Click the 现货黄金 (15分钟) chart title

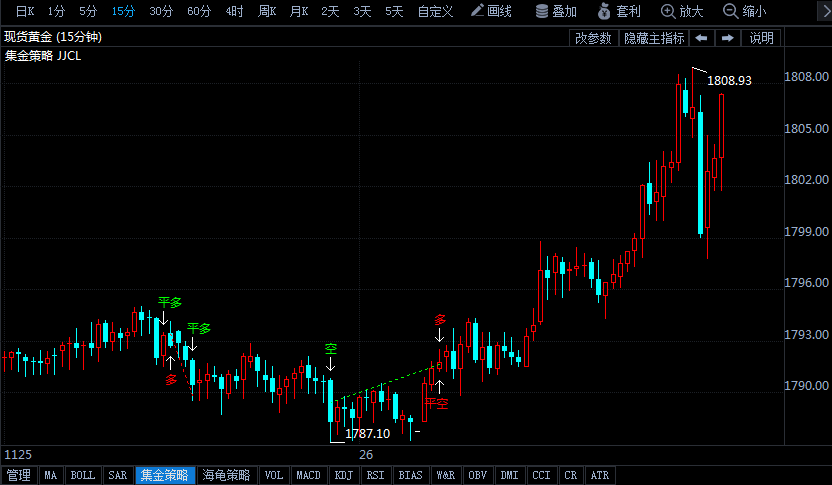(53, 37)
